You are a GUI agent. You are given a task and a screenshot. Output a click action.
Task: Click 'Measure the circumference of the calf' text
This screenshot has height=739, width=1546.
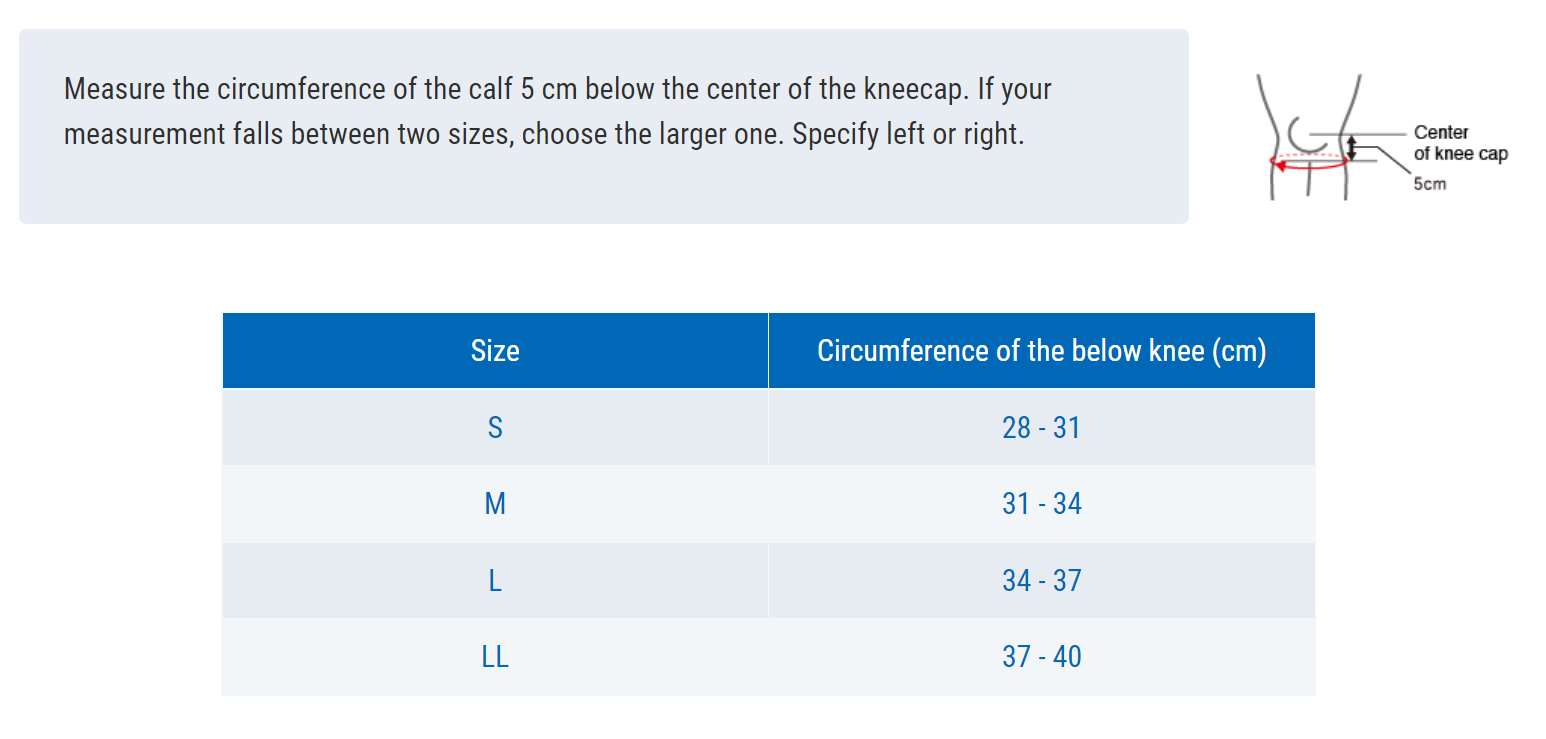[288, 89]
